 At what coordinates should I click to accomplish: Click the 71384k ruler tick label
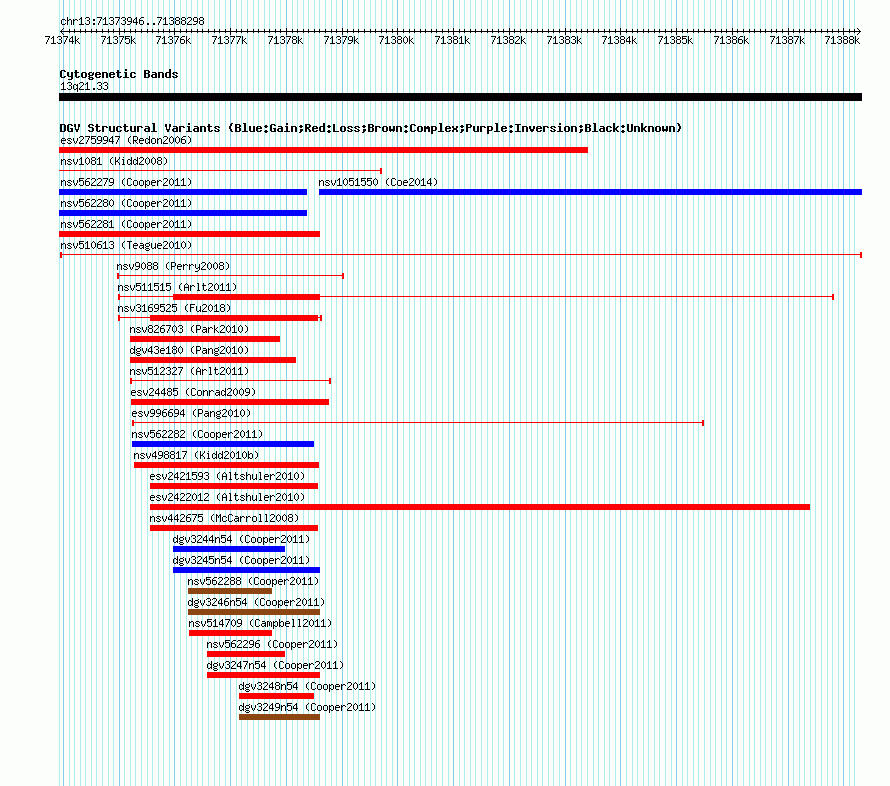[x=619, y=40]
